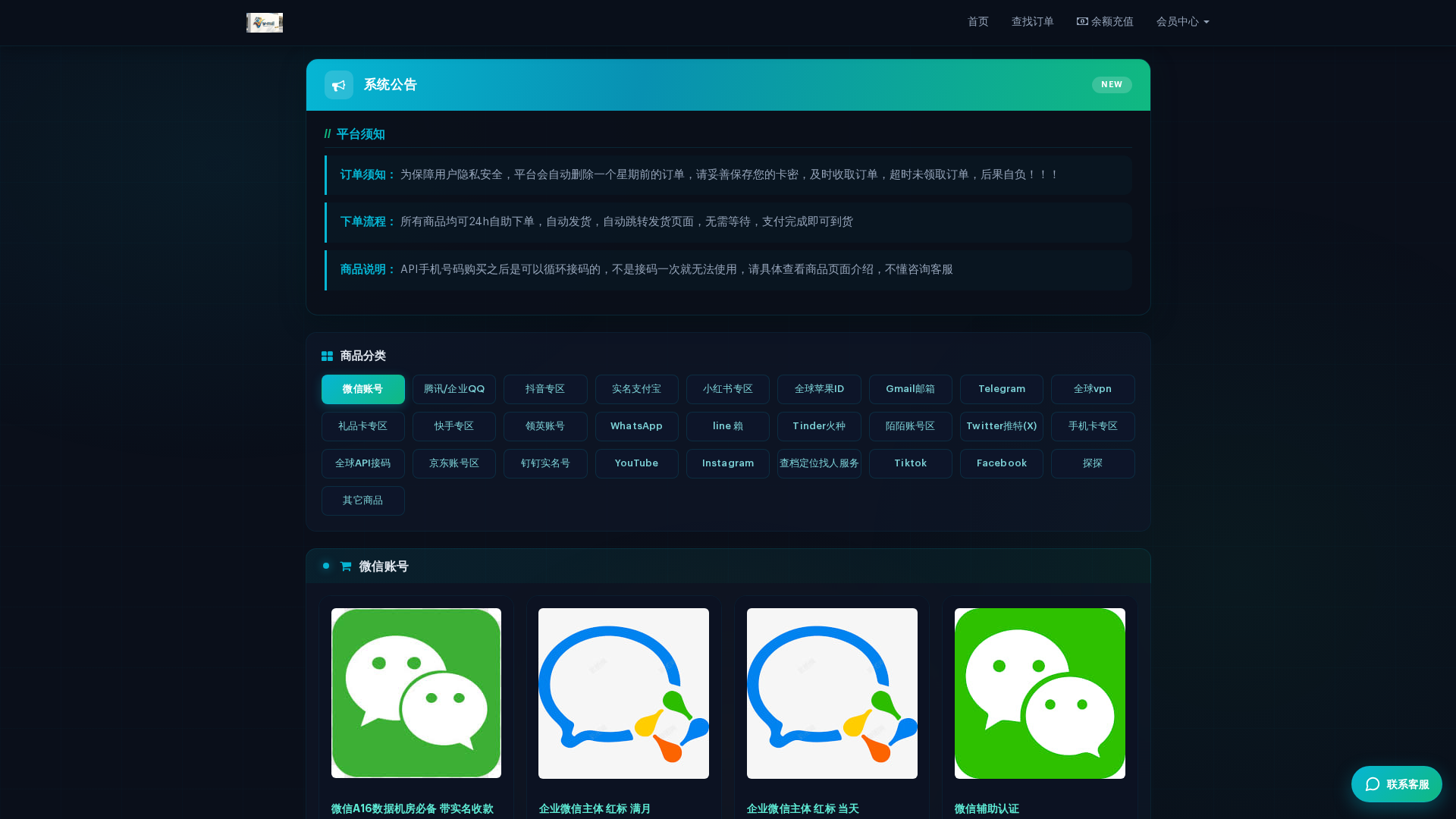
Task: Click the cart icon beside 微信账号 heading
Action: coord(346,566)
